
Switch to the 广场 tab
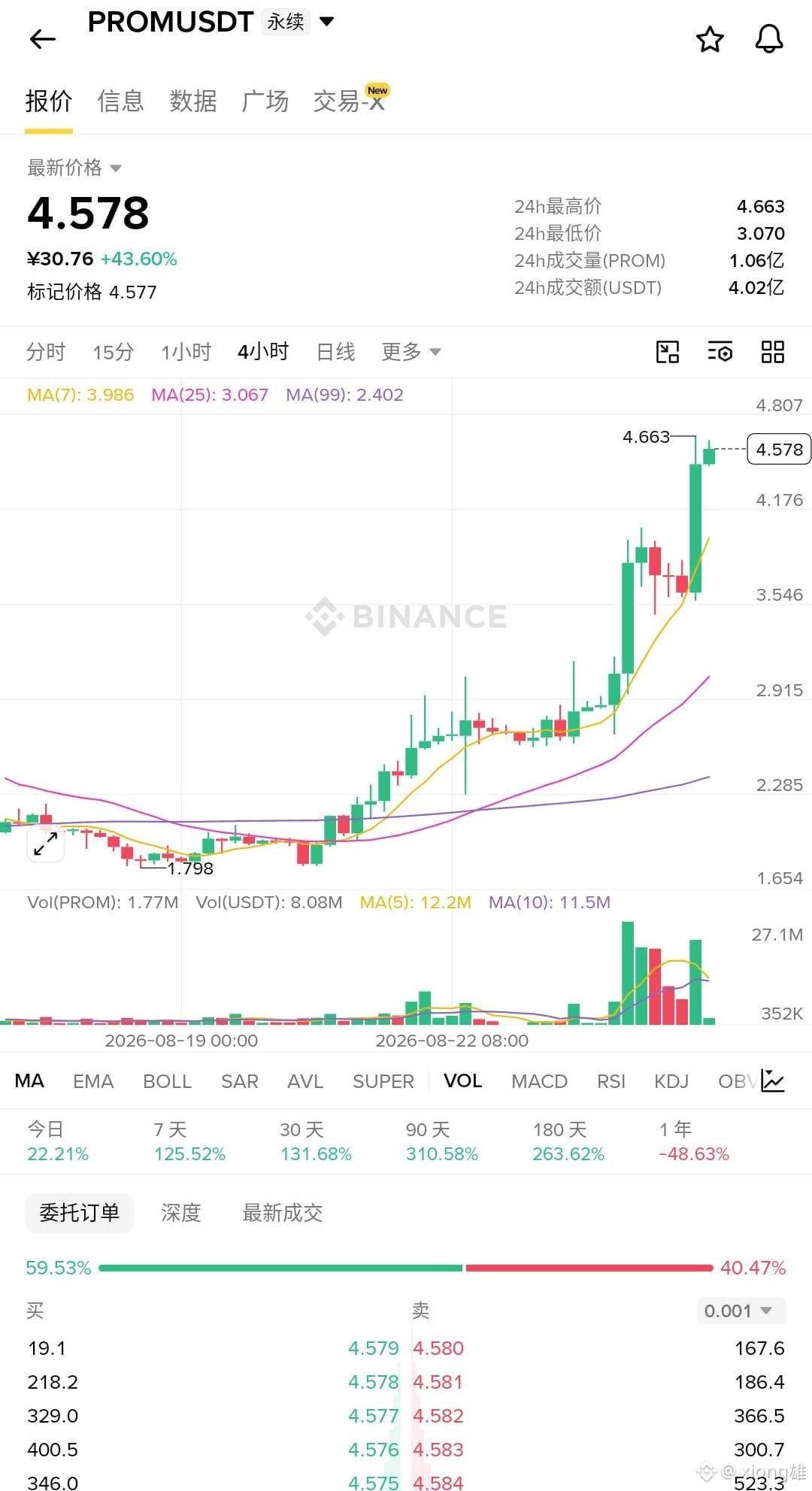point(265,101)
